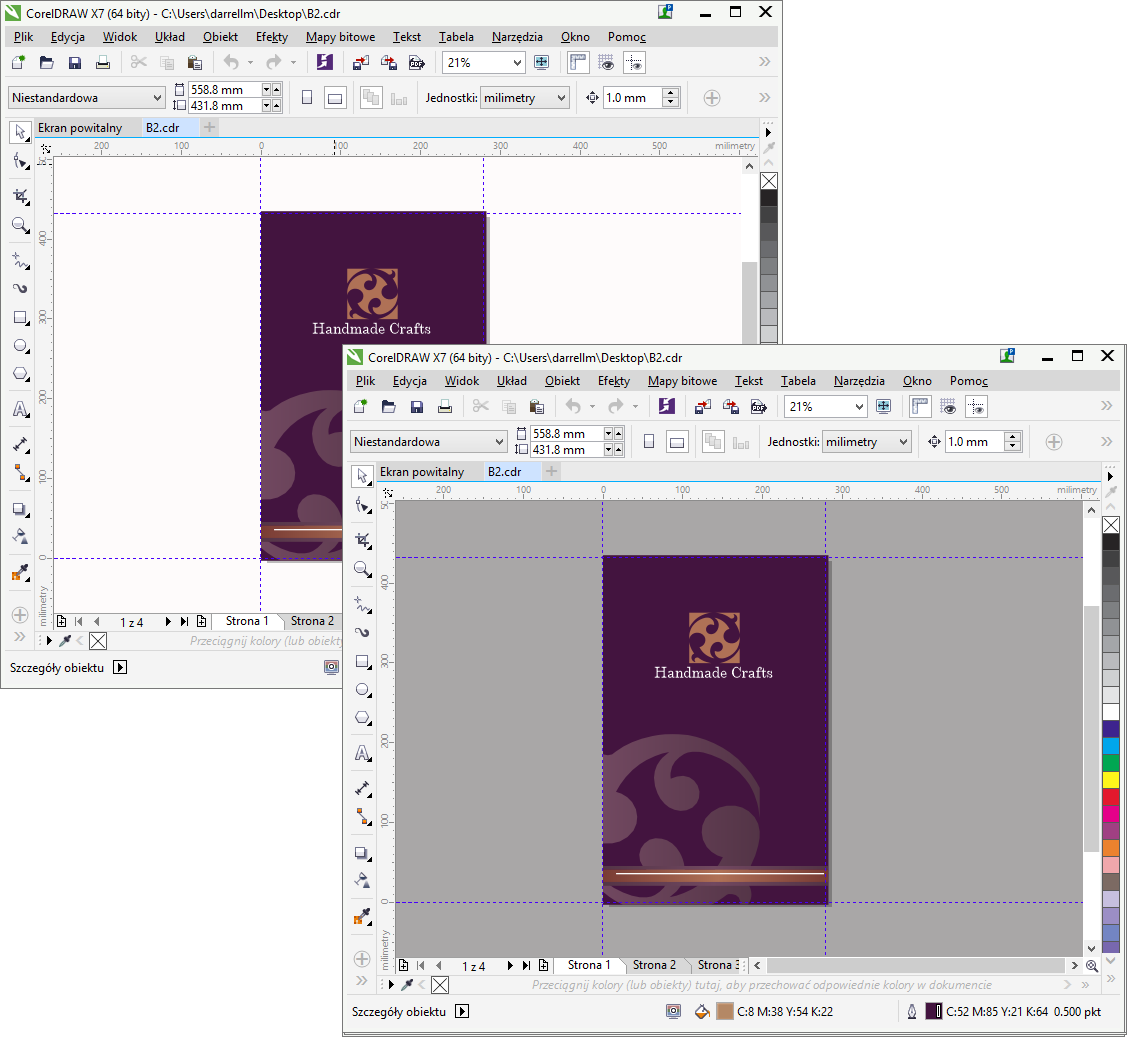Image resolution: width=1132 pixels, height=1044 pixels.
Task: Select the Text tool in the front window
Action: click(361, 753)
